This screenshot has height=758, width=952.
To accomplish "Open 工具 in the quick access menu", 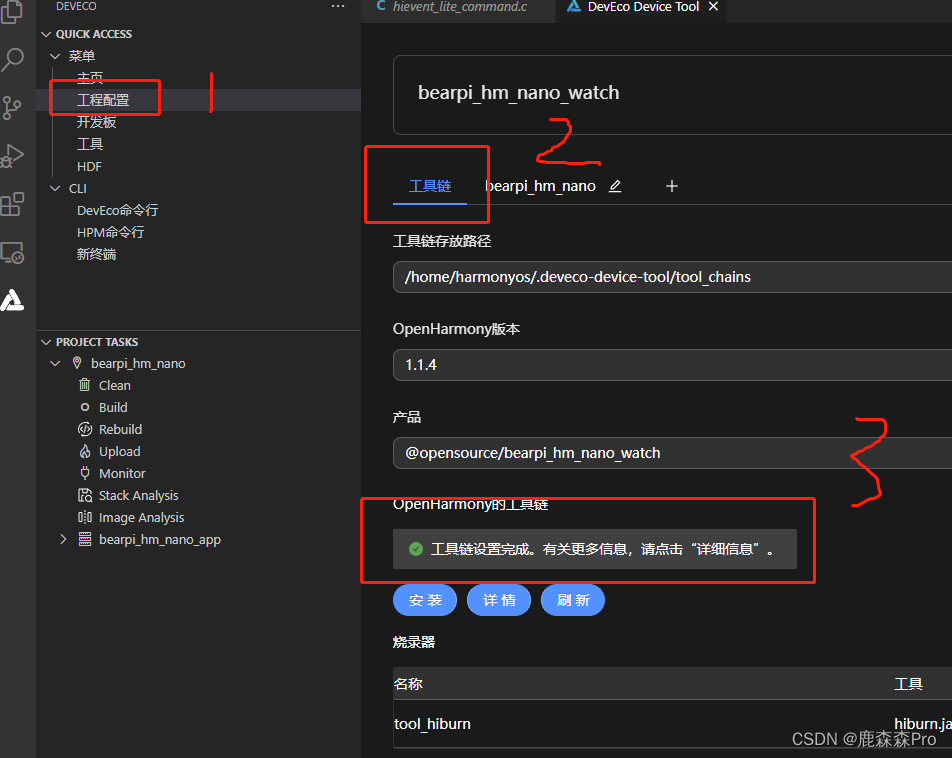I will (x=90, y=144).
